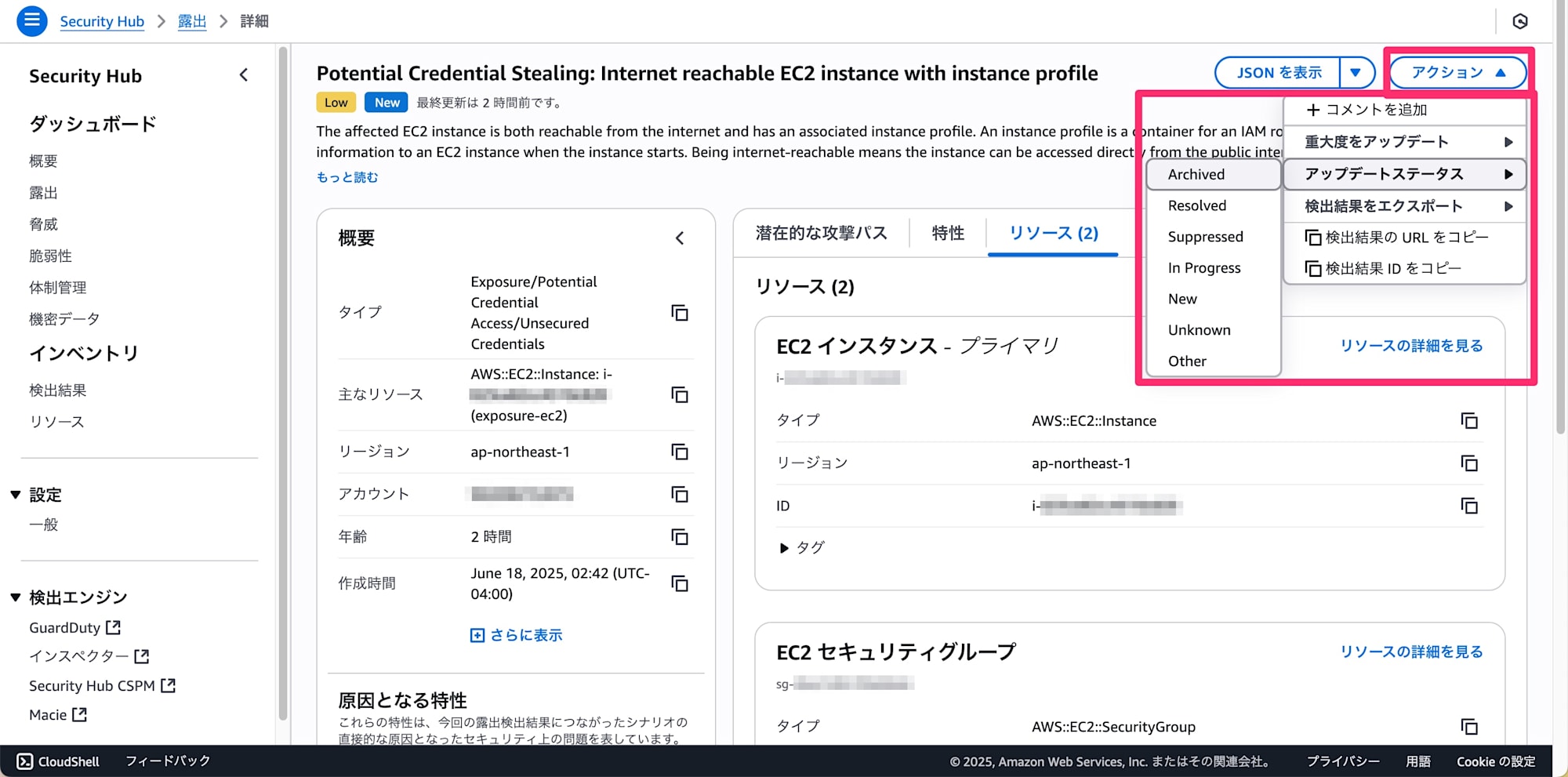Image resolution: width=1568 pixels, height=777 pixels.
Task: Open インスペクター external link
Action: click(89, 656)
